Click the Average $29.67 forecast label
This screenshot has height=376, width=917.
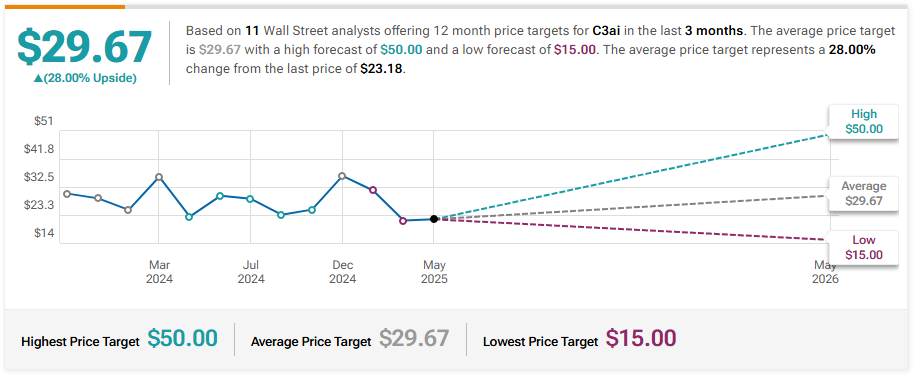[x=863, y=194]
